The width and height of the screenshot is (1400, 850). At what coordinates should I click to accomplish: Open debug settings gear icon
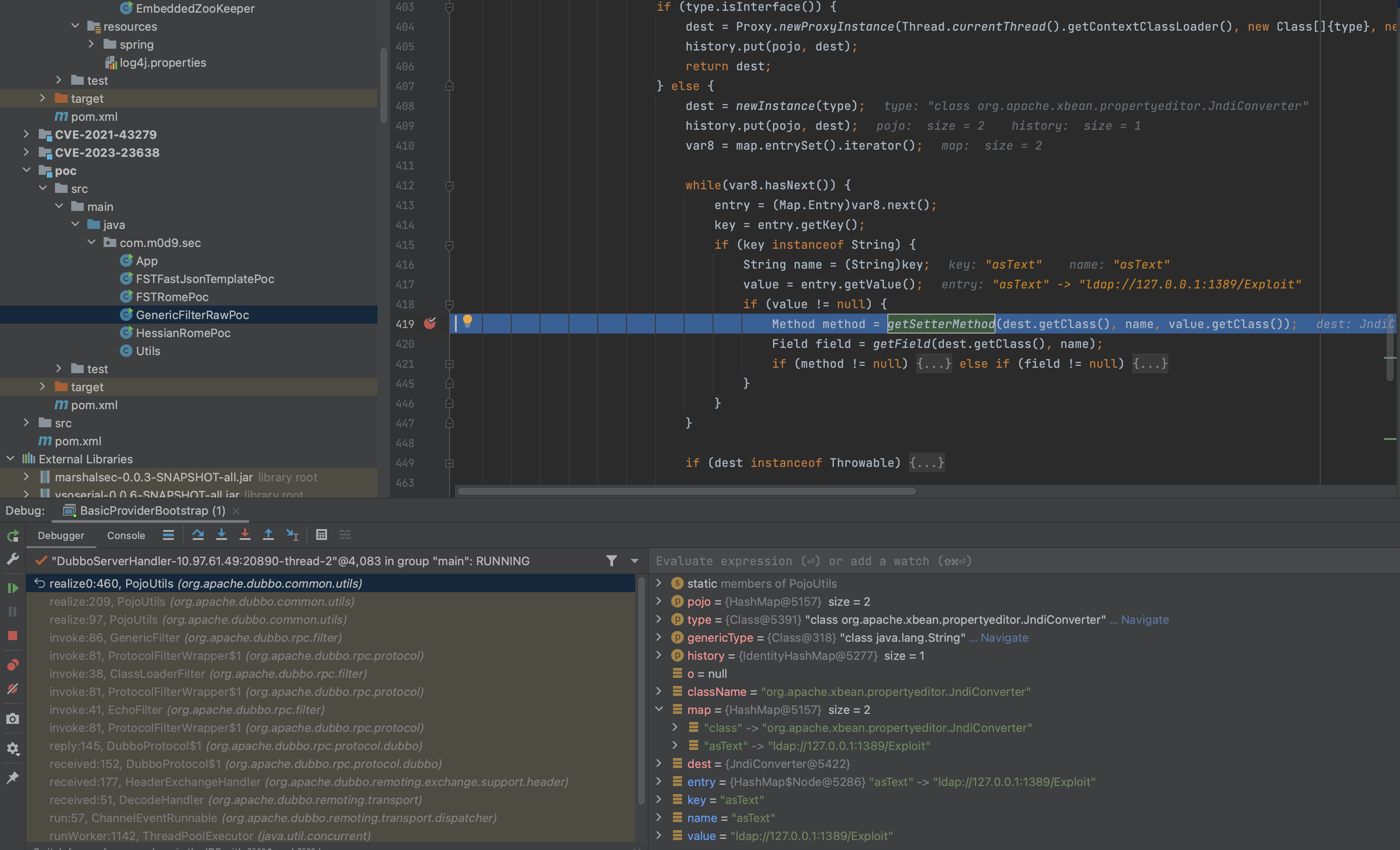13,748
